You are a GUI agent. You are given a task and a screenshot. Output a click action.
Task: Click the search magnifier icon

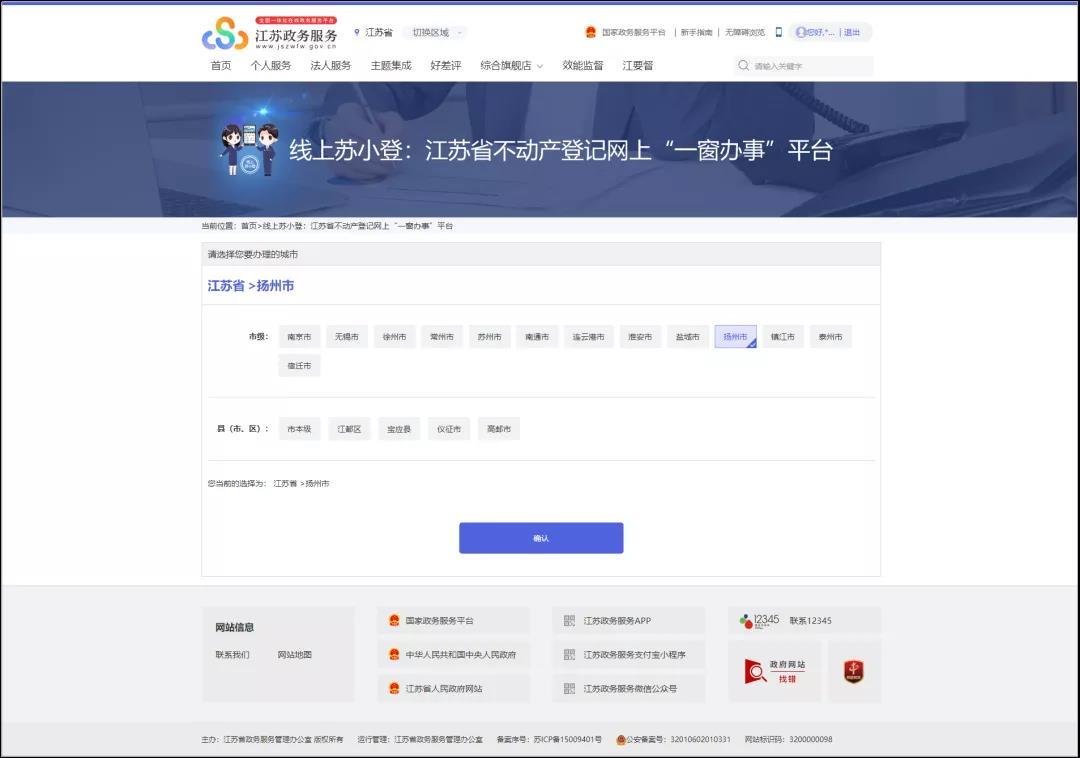coord(743,65)
